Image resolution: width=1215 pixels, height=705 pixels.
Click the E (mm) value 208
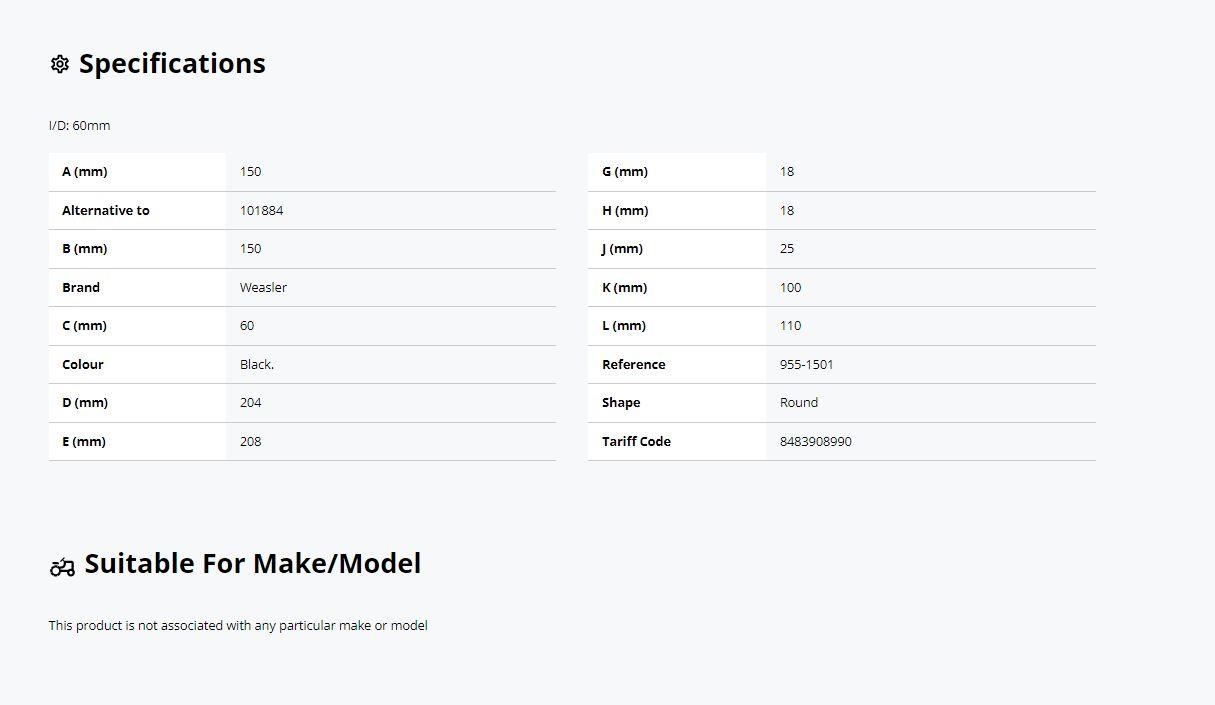[x=251, y=442]
